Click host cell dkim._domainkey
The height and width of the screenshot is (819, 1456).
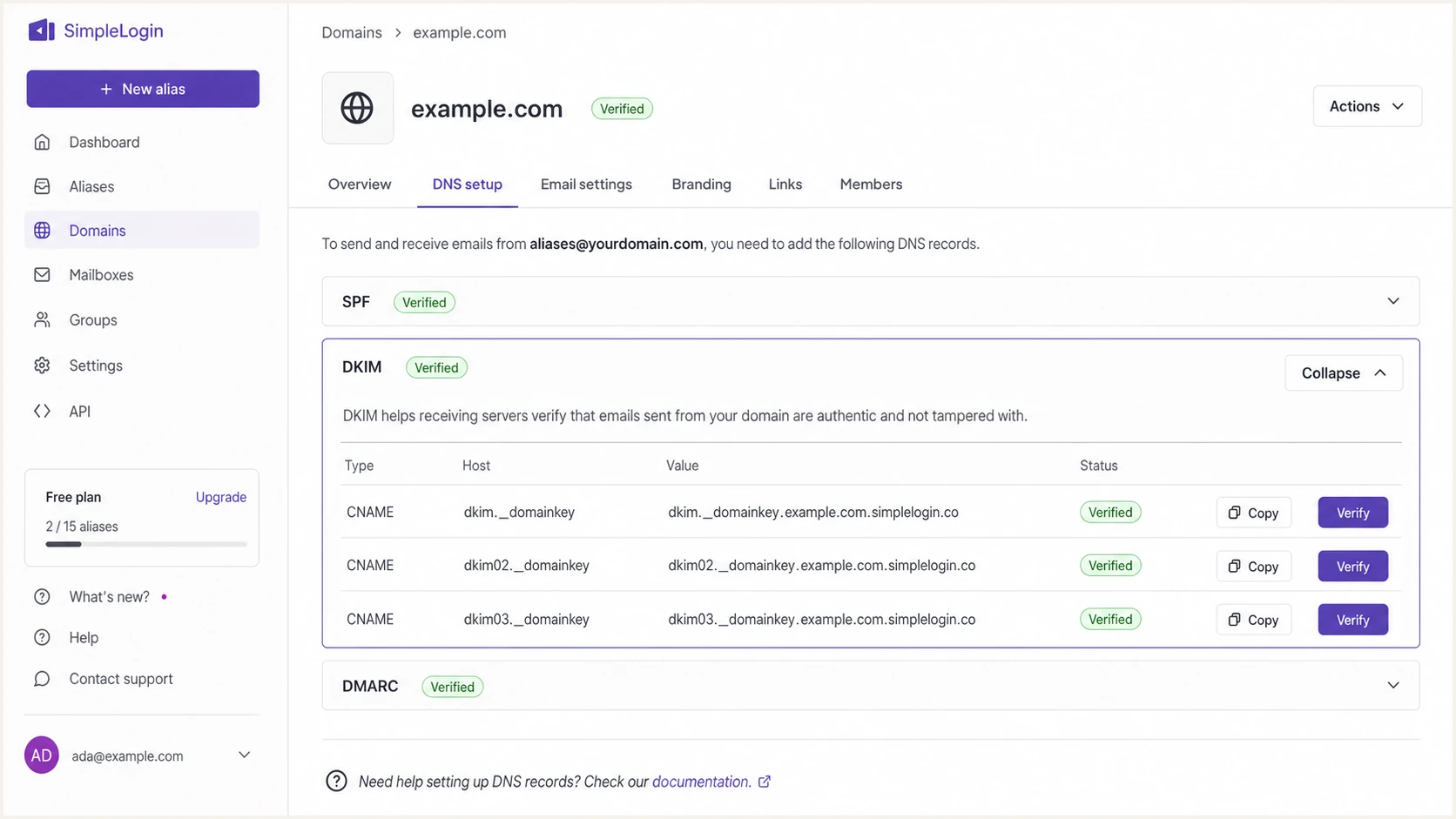(x=519, y=513)
